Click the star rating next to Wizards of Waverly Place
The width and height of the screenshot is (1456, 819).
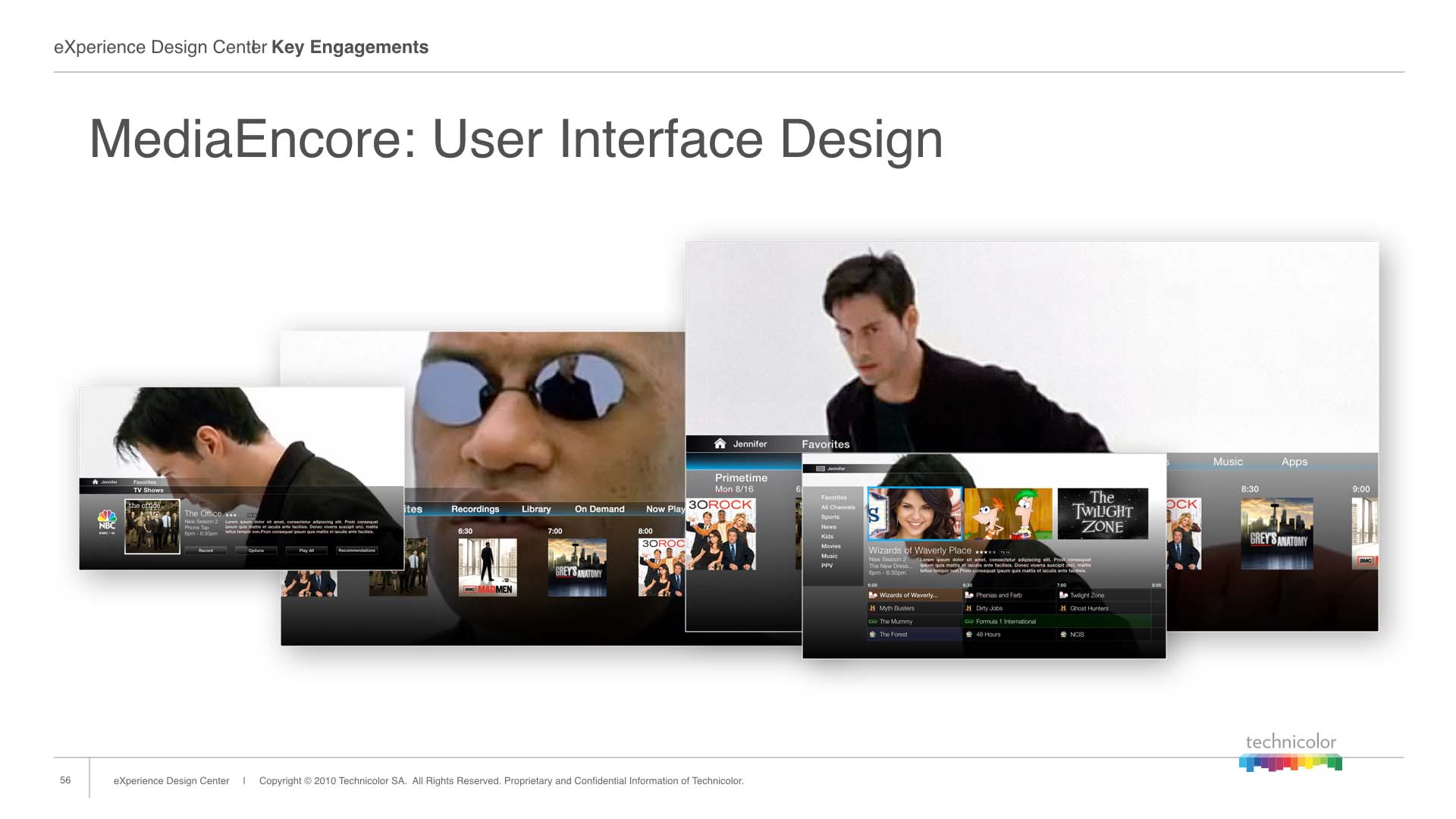(x=986, y=552)
